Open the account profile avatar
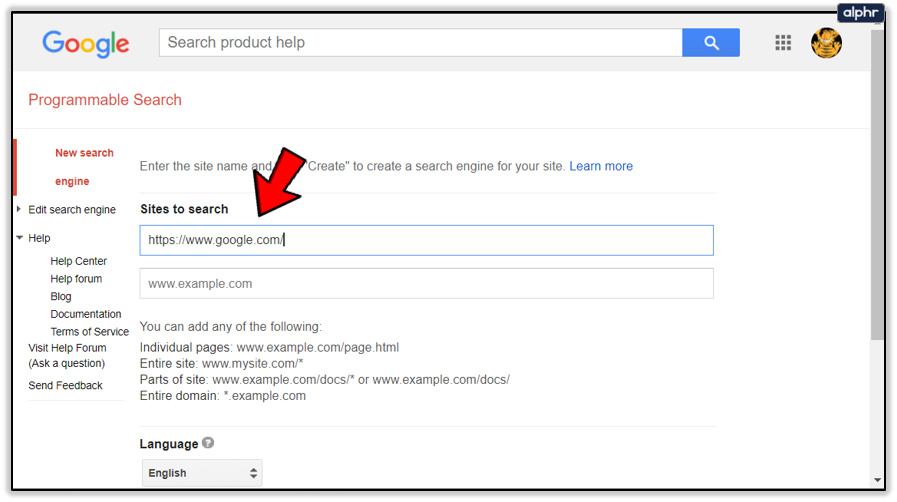897x502 pixels. coord(826,42)
